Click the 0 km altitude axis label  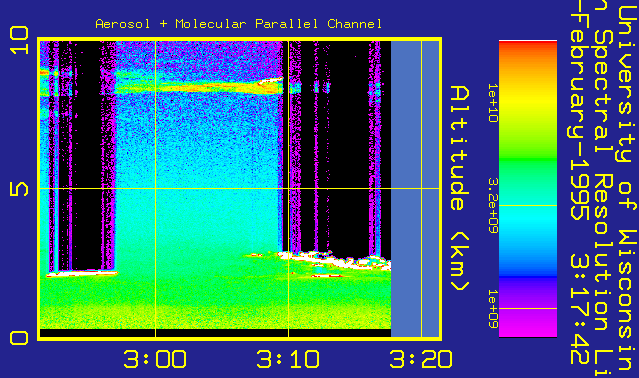(20, 338)
